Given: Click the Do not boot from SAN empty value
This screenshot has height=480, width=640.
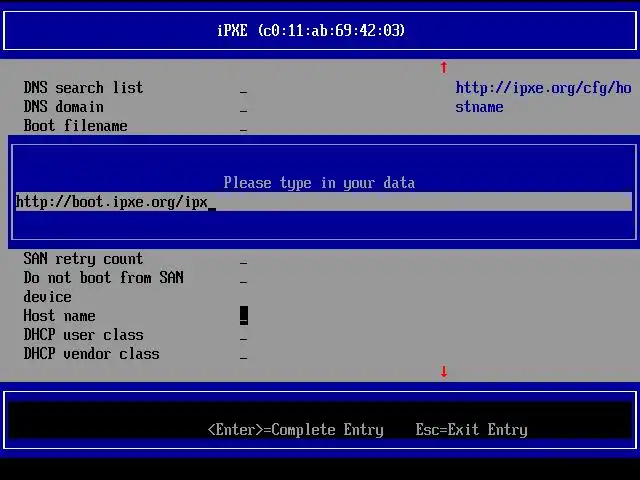Looking at the screenshot, I should click(x=243, y=282).
